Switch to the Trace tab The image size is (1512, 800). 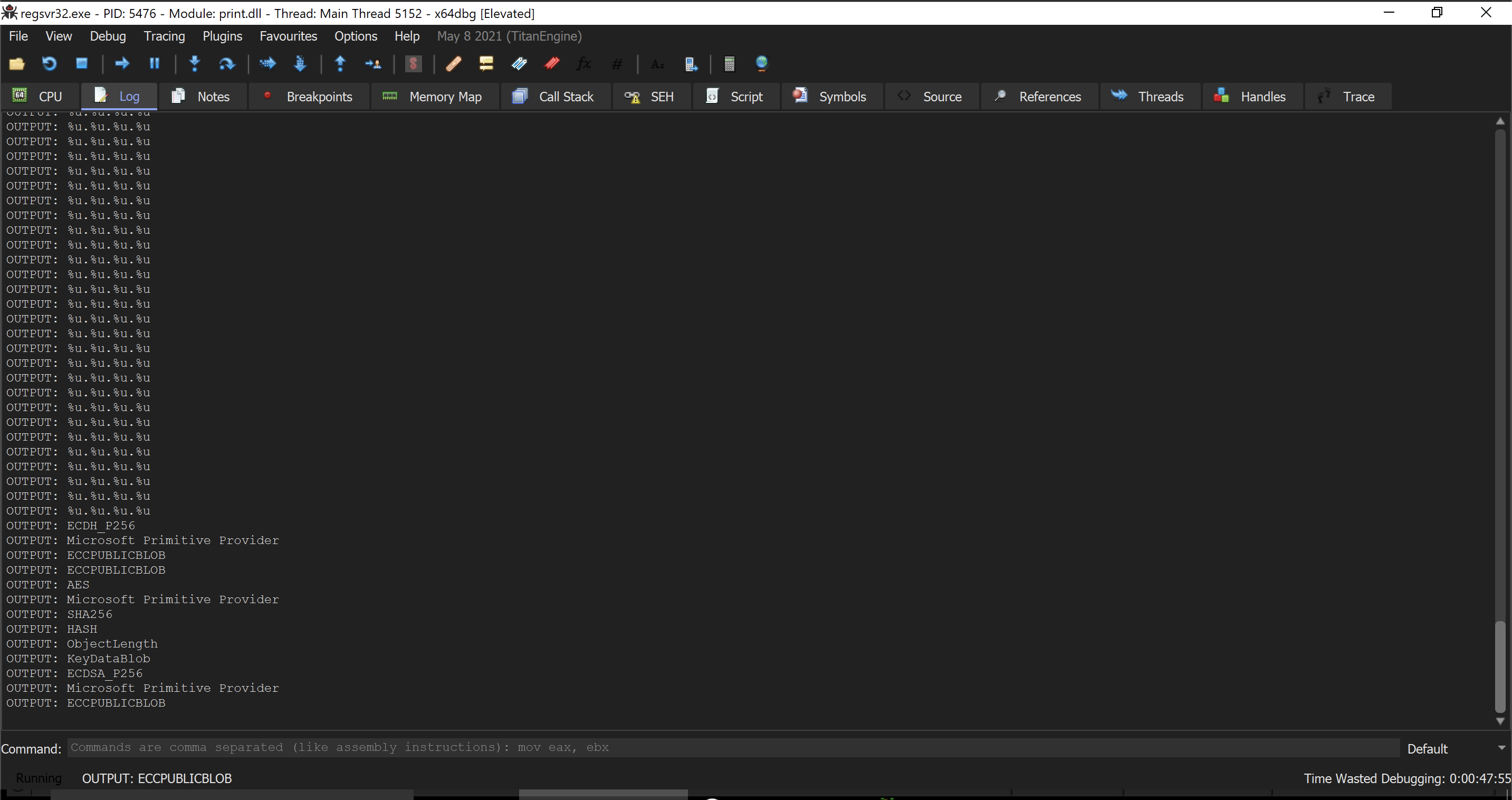tap(1347, 97)
